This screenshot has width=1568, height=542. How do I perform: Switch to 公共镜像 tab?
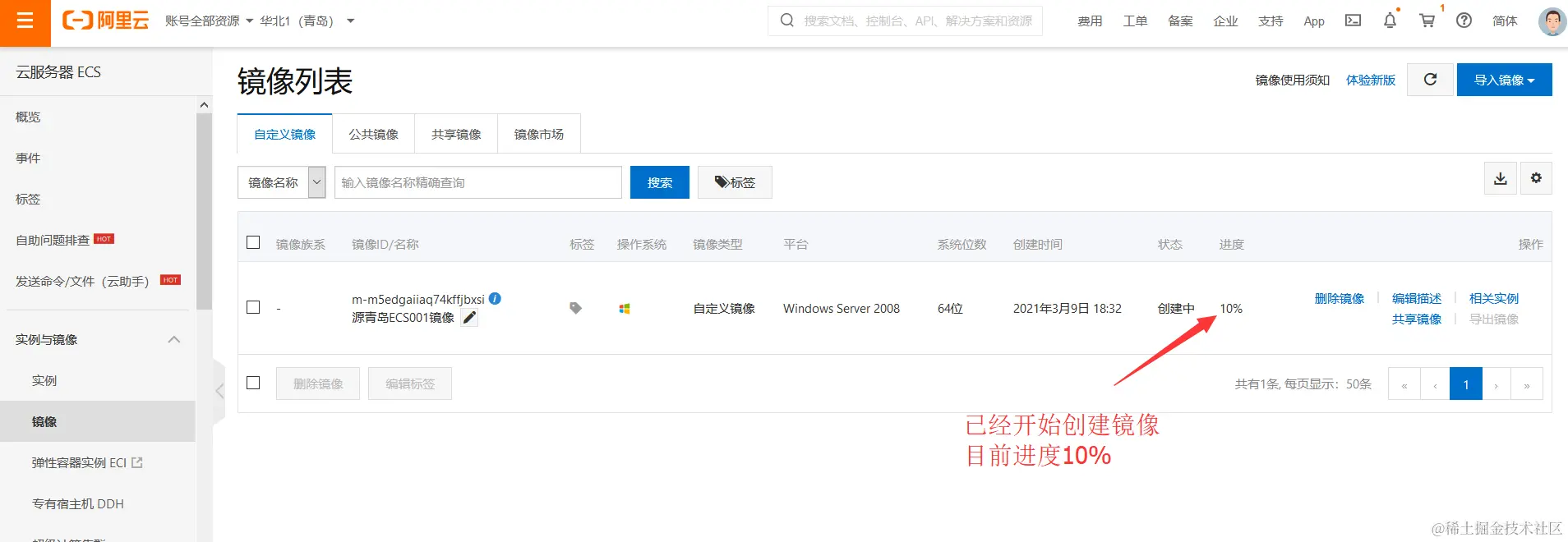(x=373, y=134)
